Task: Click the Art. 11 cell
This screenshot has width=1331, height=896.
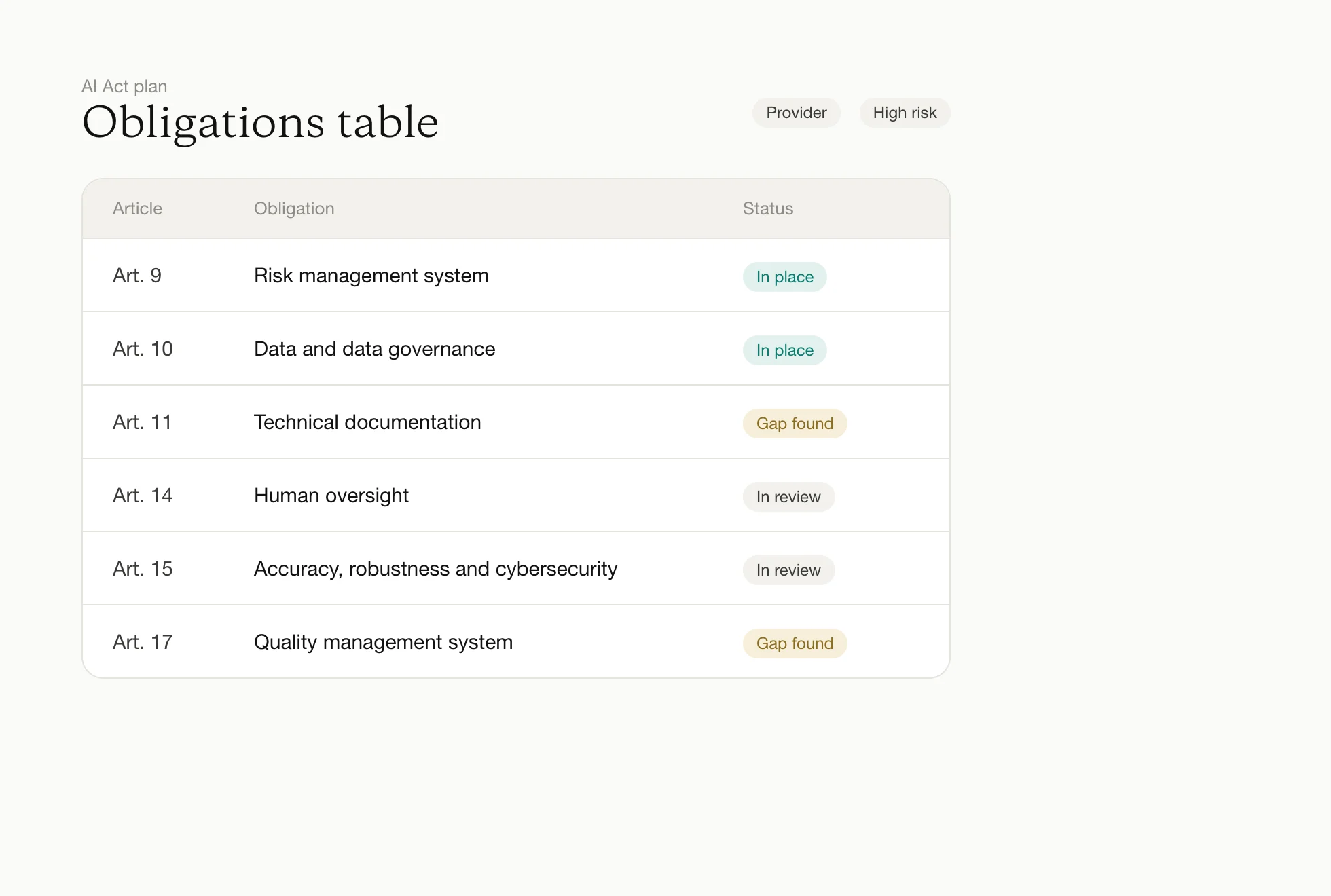Action: [142, 422]
